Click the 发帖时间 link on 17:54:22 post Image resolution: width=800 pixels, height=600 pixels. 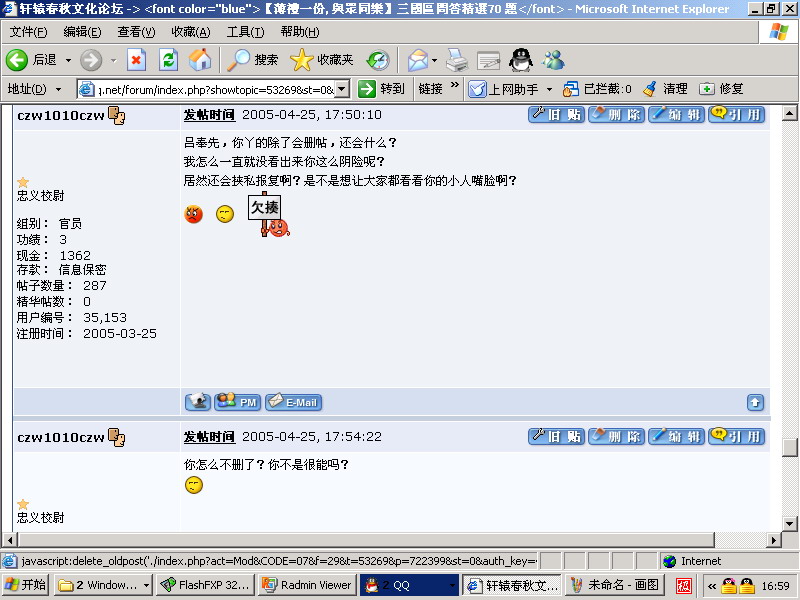(209, 437)
